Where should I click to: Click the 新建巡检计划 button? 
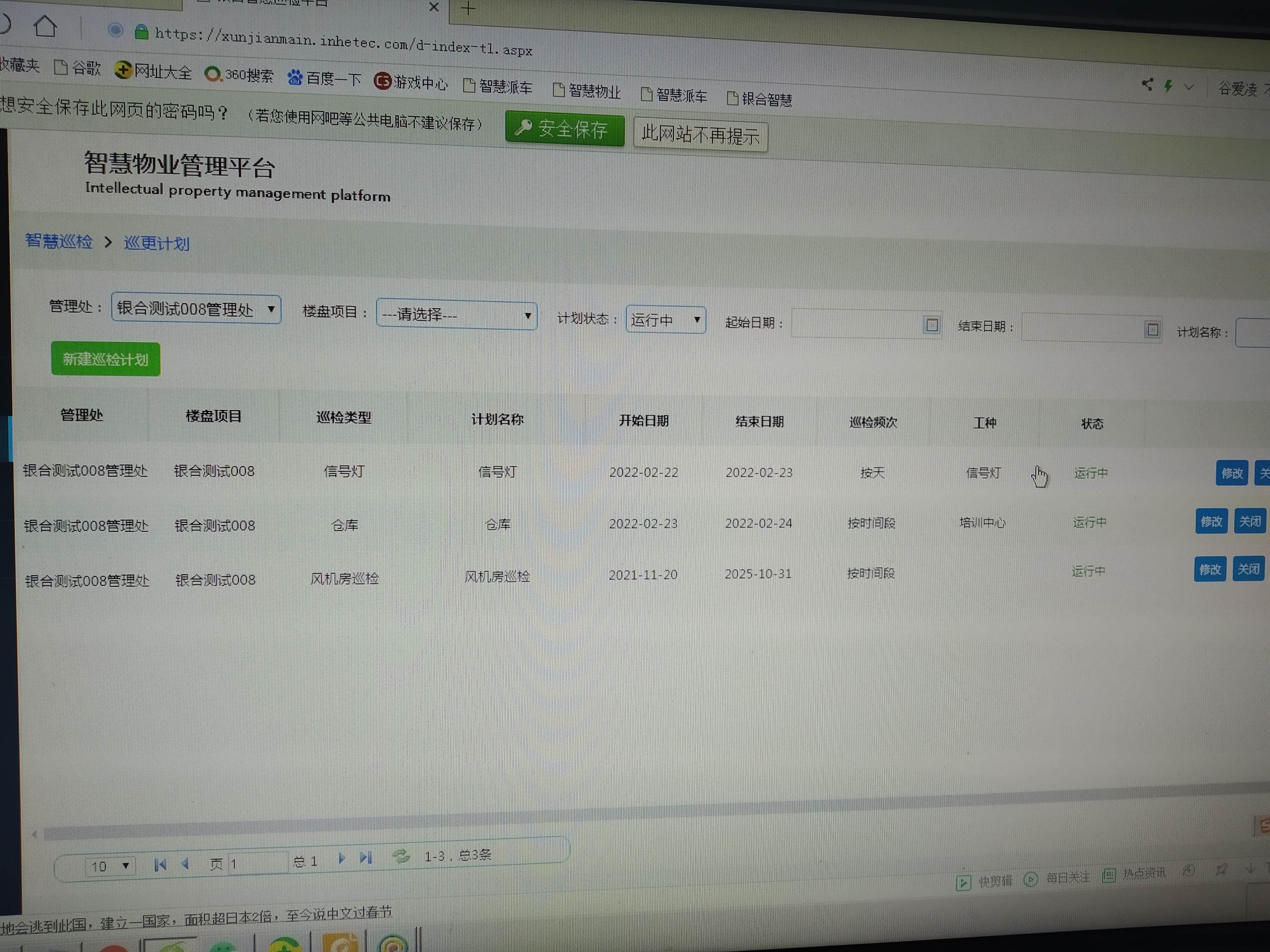(106, 359)
